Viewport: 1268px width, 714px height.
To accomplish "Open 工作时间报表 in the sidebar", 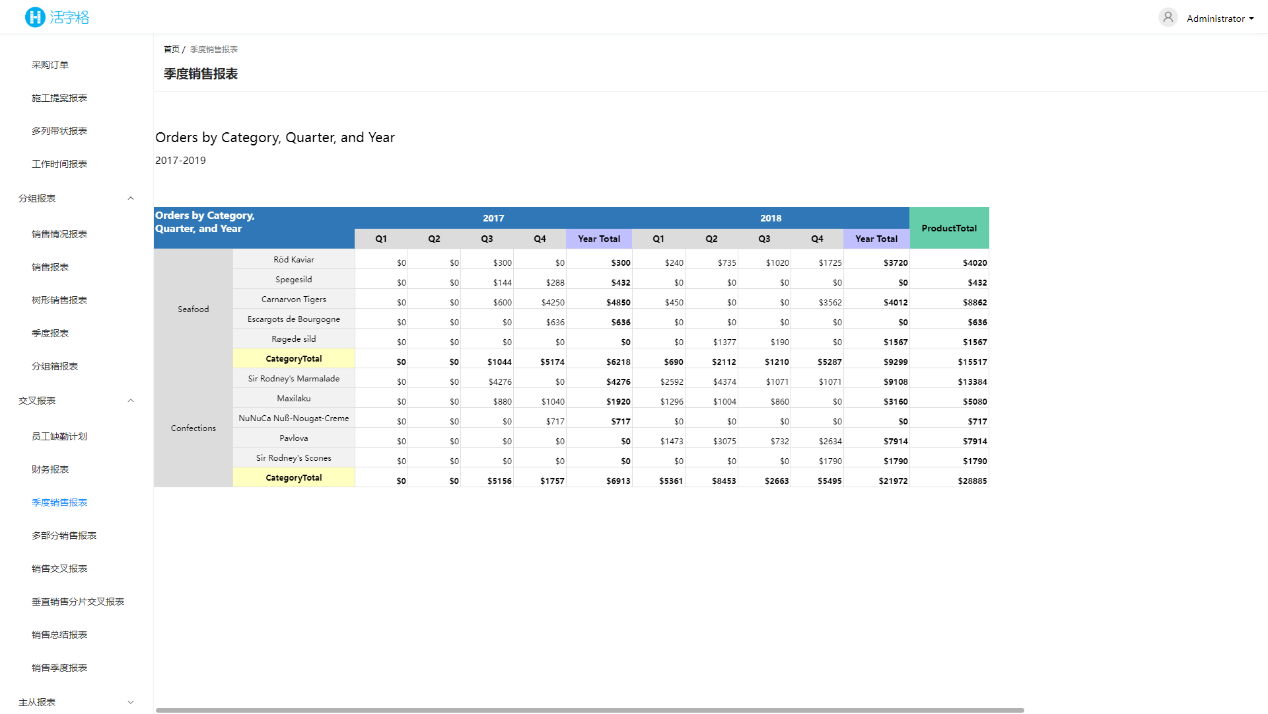I will (59, 164).
